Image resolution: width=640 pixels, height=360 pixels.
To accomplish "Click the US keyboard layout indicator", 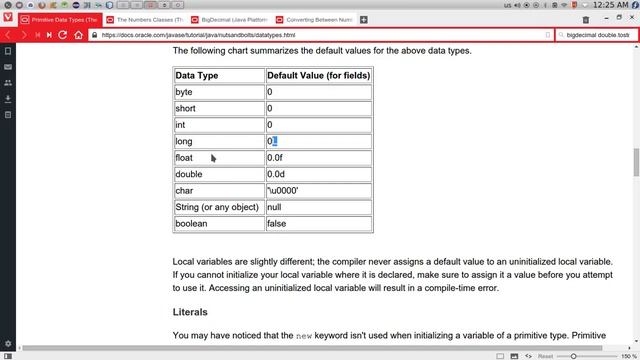I will coord(507,5).
